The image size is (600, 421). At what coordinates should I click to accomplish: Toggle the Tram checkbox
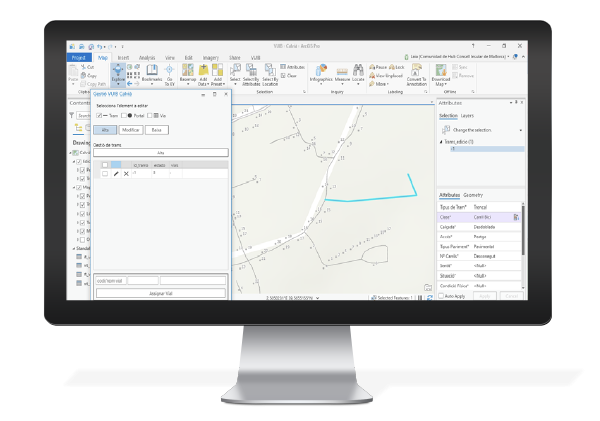pos(101,116)
